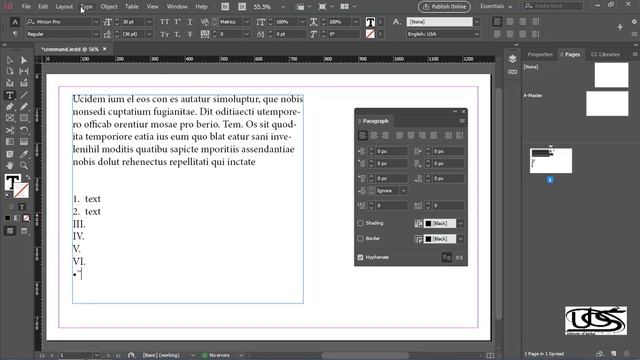Switch to the CC Libraries tab
The image size is (640, 360).
coord(605,54)
